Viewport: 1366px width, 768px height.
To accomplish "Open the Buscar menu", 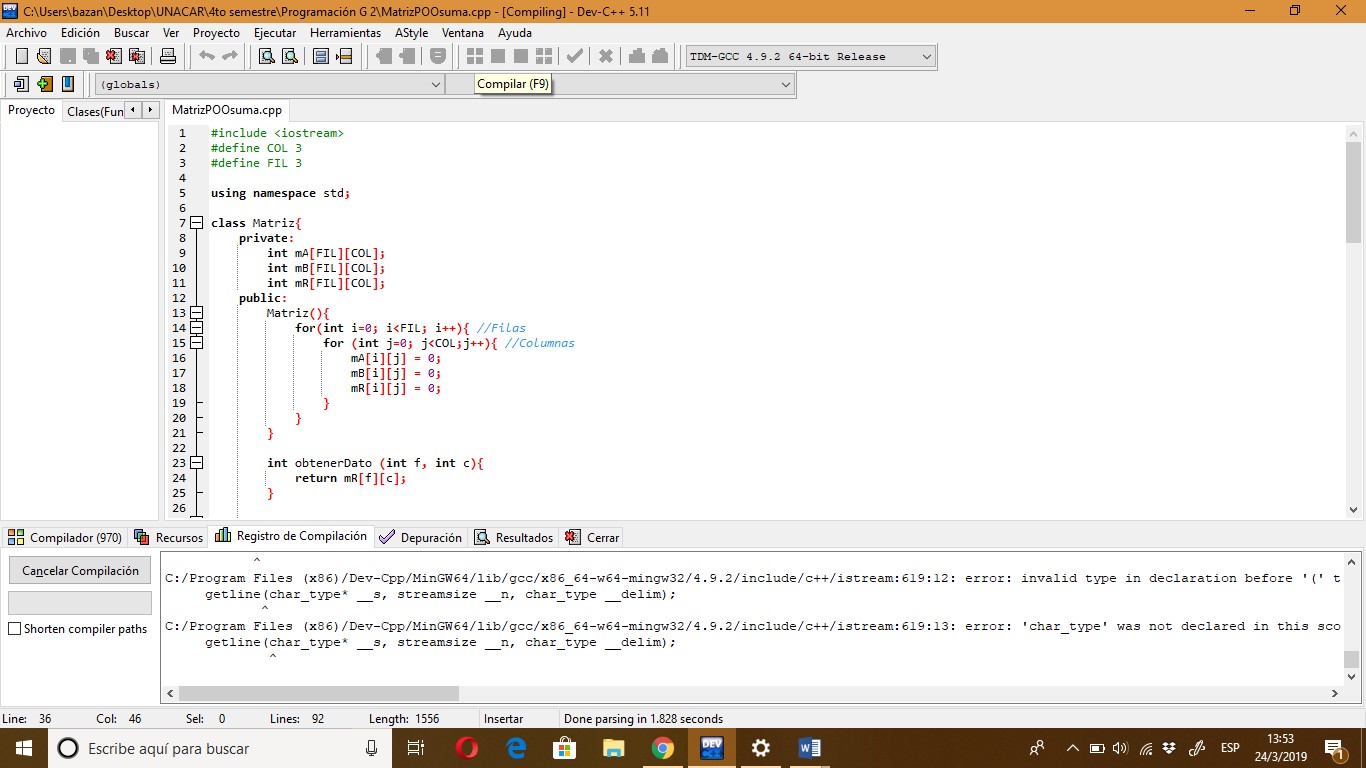I will (x=131, y=33).
